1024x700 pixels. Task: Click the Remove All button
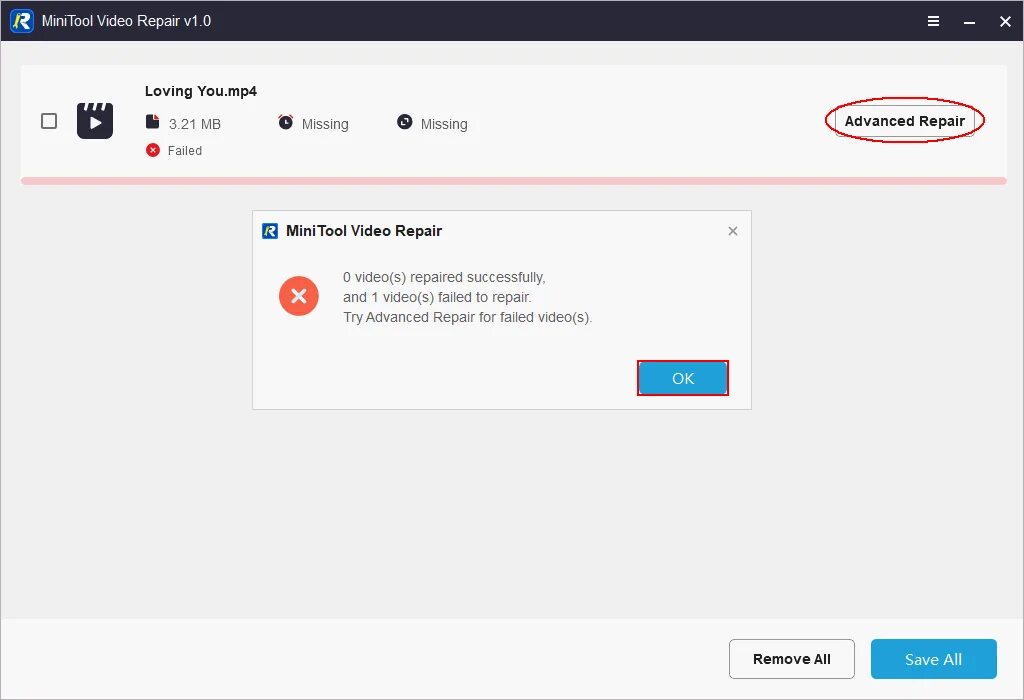792,659
